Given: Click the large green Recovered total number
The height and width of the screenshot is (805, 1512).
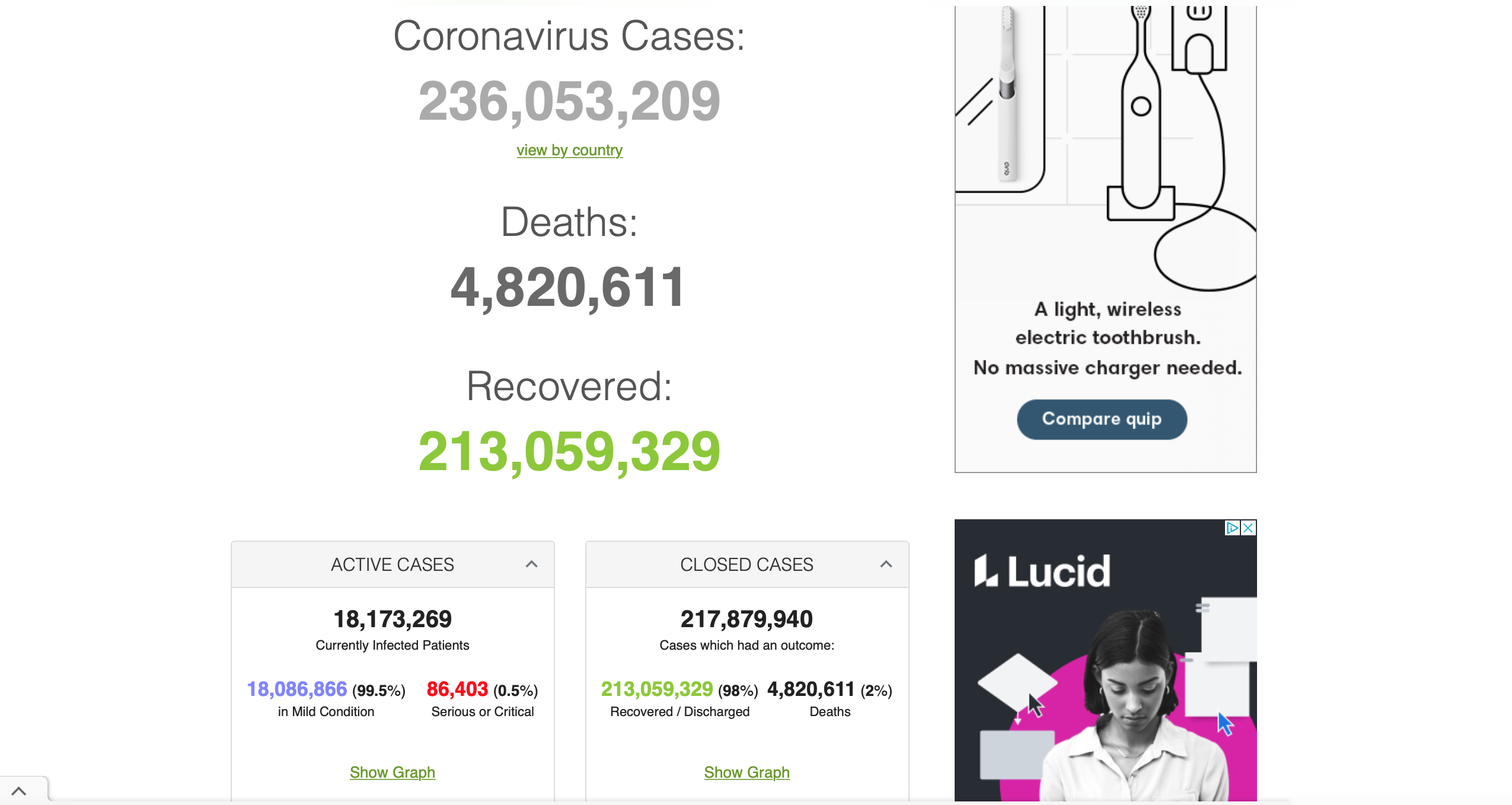Looking at the screenshot, I should pos(569,452).
